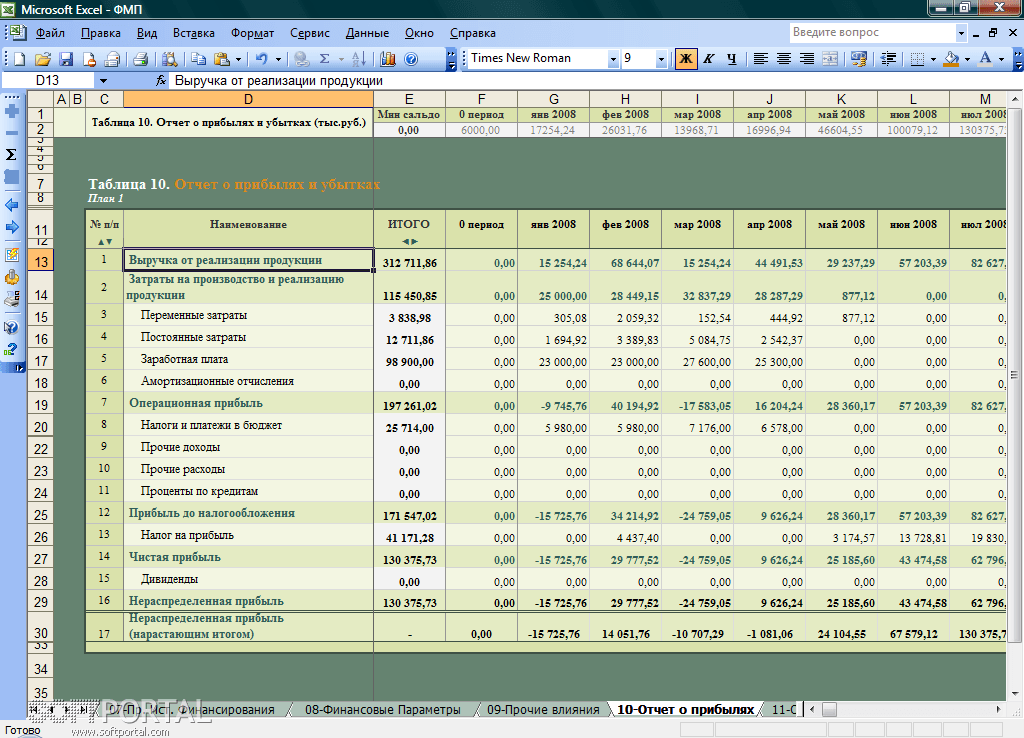The image size is (1024, 738).
Task: Toggle Underline formatting button
Action: coord(731,59)
